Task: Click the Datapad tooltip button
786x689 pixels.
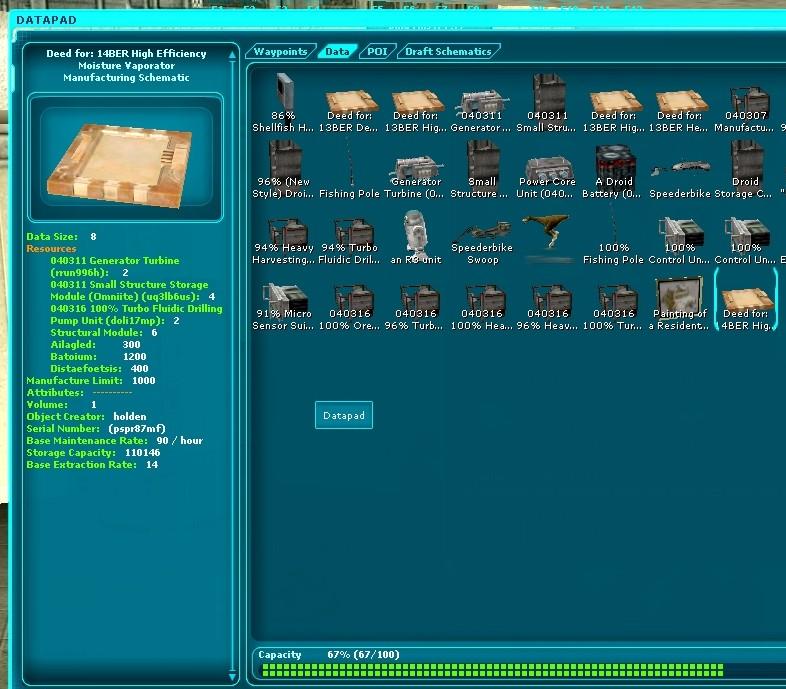Action: 344,415
